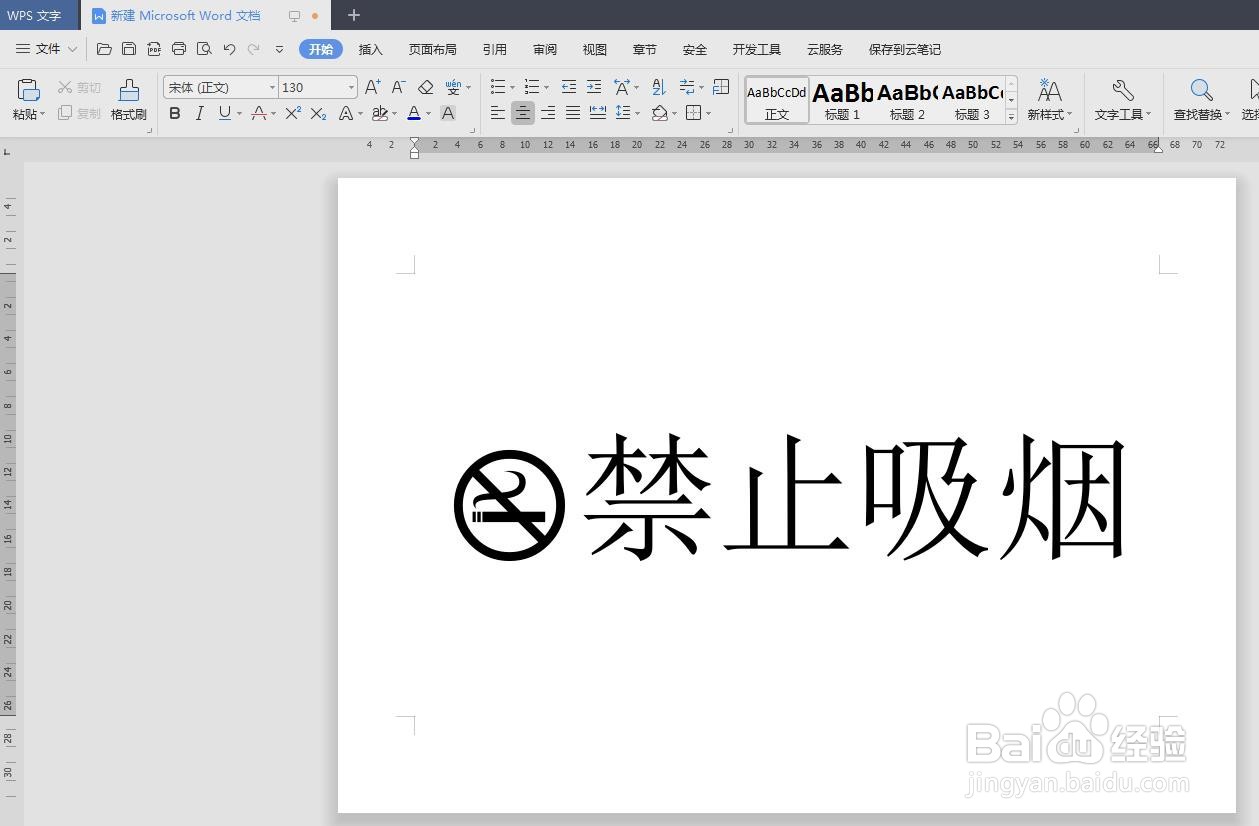1259x826 pixels.
Task: Undo the last action
Action: pyautogui.click(x=229, y=49)
